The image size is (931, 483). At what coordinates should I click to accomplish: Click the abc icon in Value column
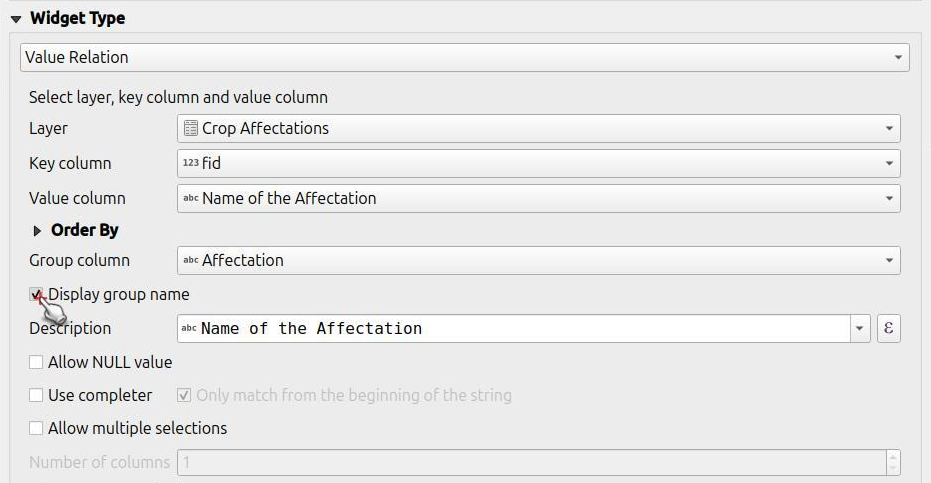pos(191,198)
